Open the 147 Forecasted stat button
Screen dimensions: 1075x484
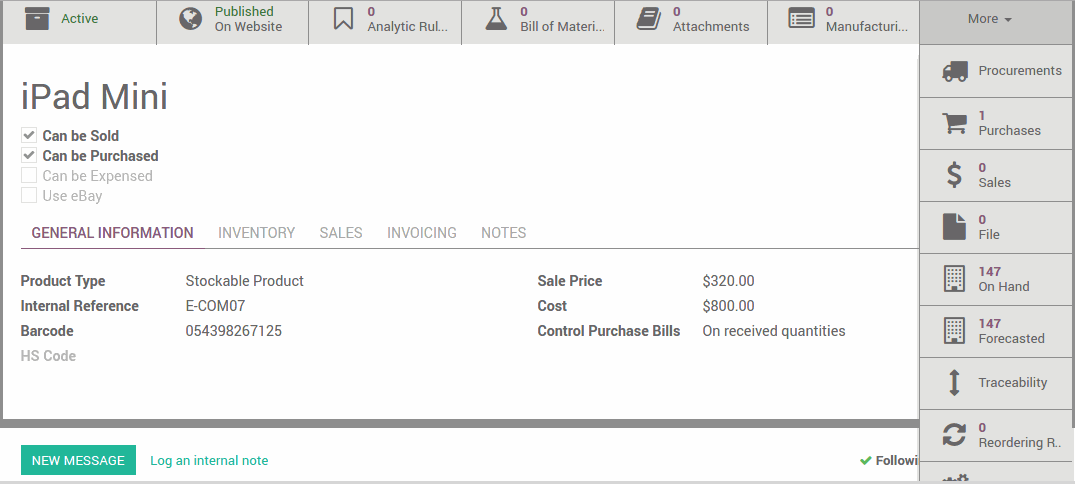[x=997, y=332]
